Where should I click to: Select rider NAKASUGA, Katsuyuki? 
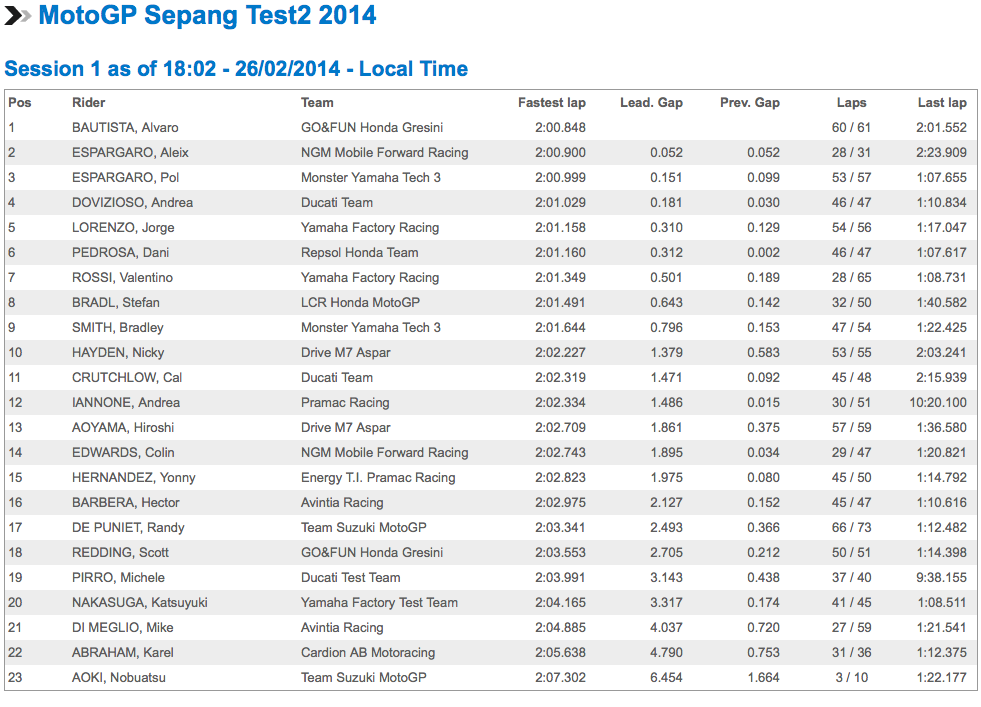click(x=140, y=603)
